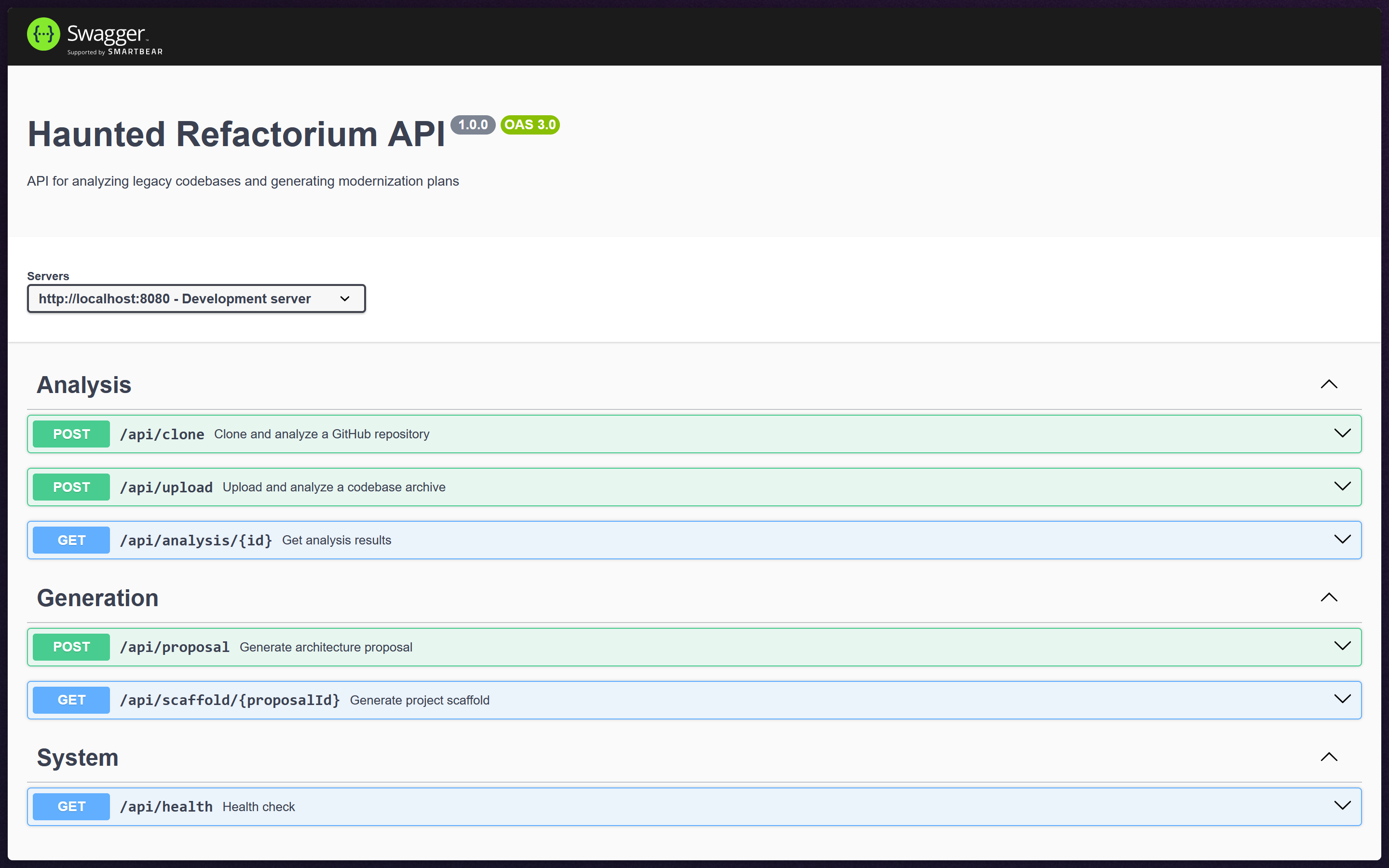Click the Generation tag heading
The image size is (1389, 868).
click(x=97, y=598)
